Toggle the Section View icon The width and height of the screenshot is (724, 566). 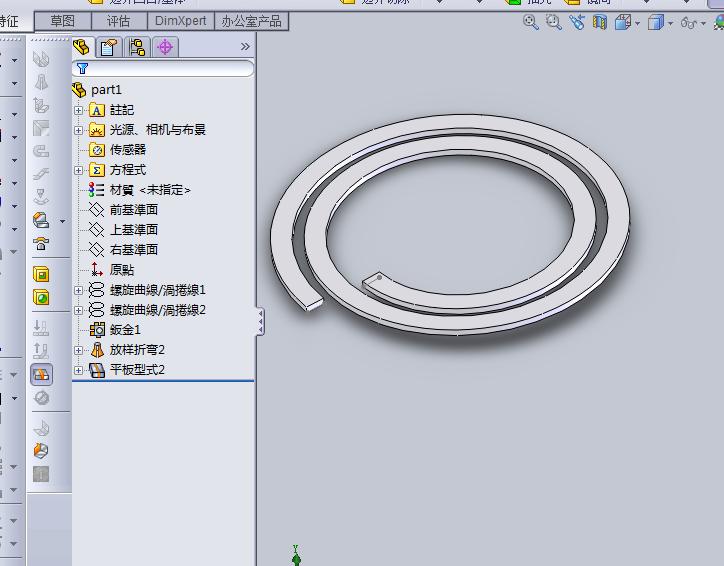tap(600, 22)
